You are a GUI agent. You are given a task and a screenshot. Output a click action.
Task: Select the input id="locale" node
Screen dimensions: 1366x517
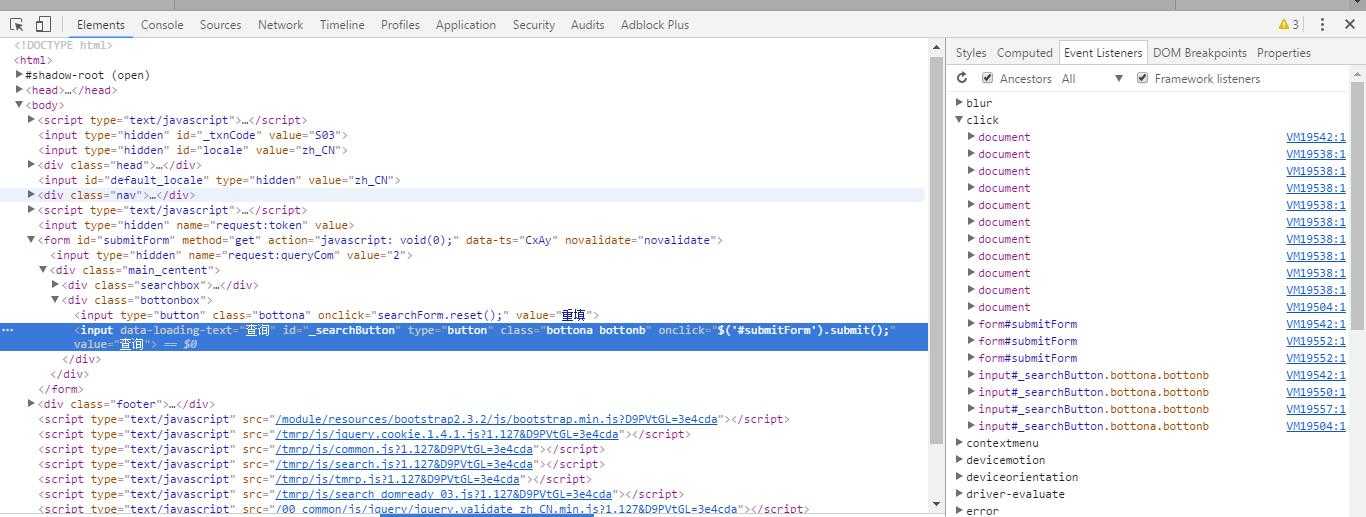pyautogui.click(x=193, y=150)
